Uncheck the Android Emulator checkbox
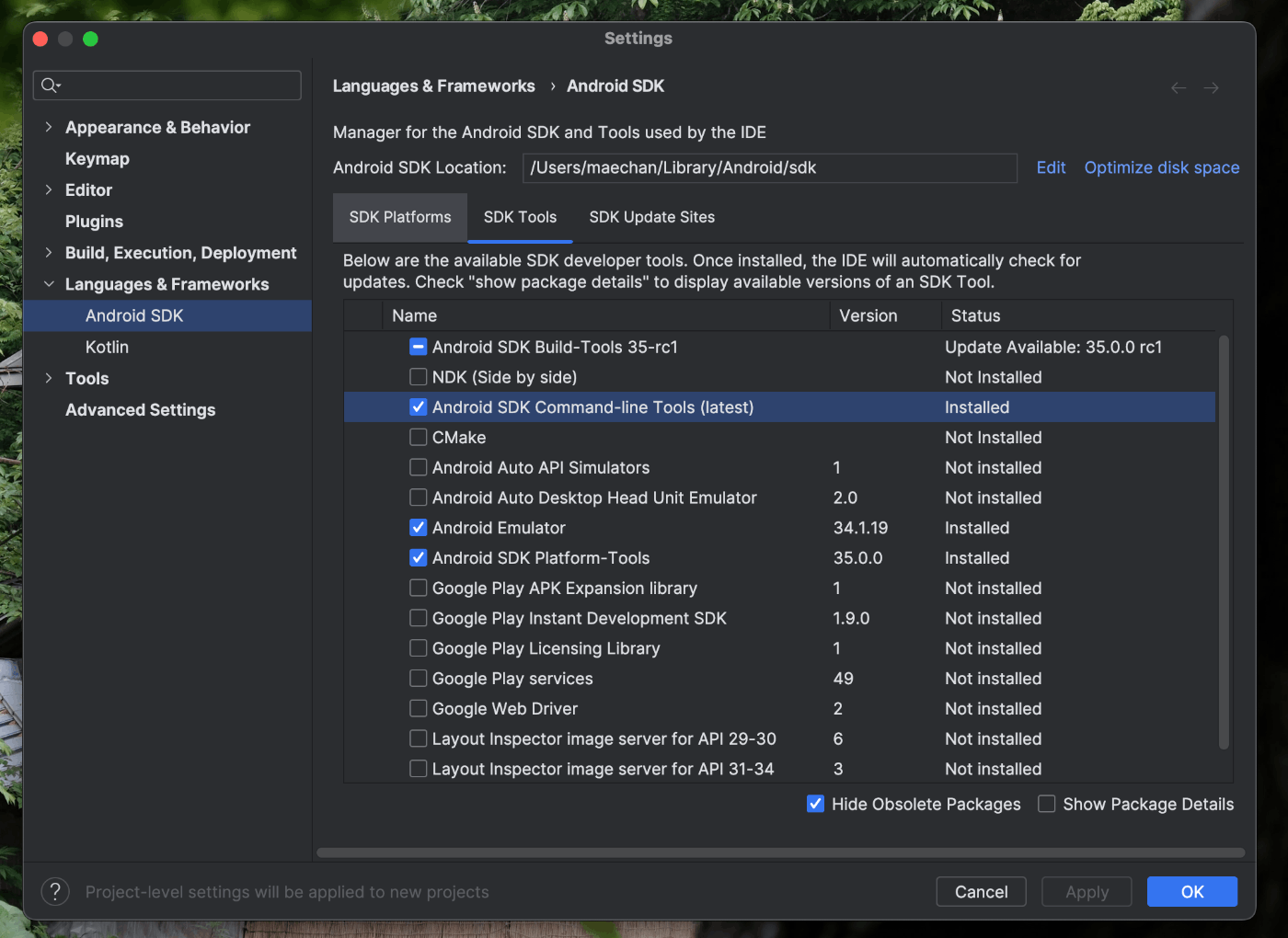Screen dimensions: 1288x938 click(418, 528)
